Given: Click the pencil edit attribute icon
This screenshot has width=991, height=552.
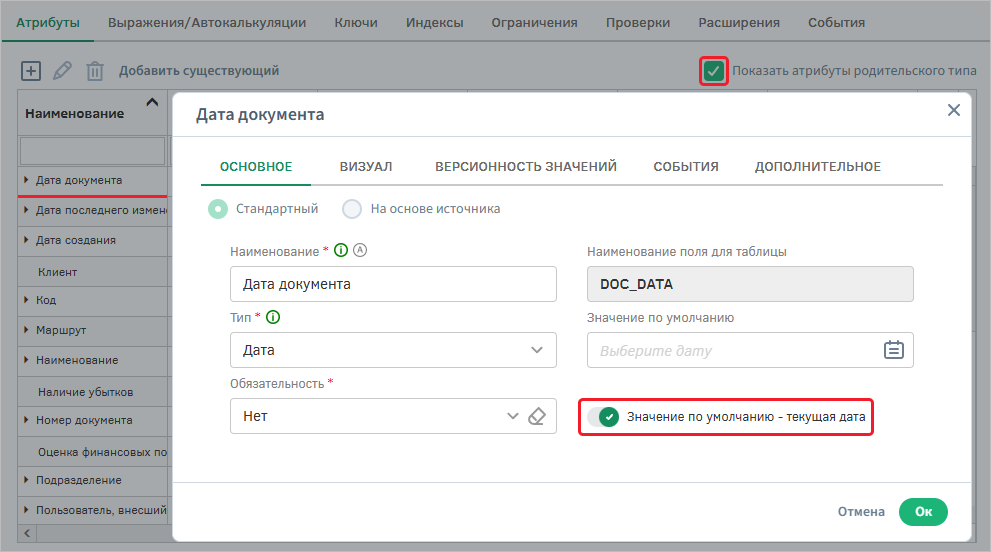Looking at the screenshot, I should coord(62,71).
